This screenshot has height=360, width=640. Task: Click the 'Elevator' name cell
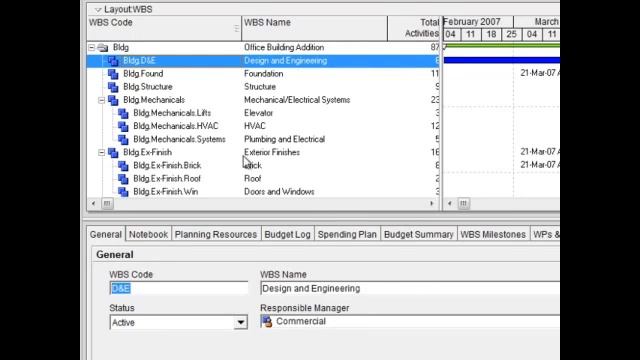click(258, 113)
